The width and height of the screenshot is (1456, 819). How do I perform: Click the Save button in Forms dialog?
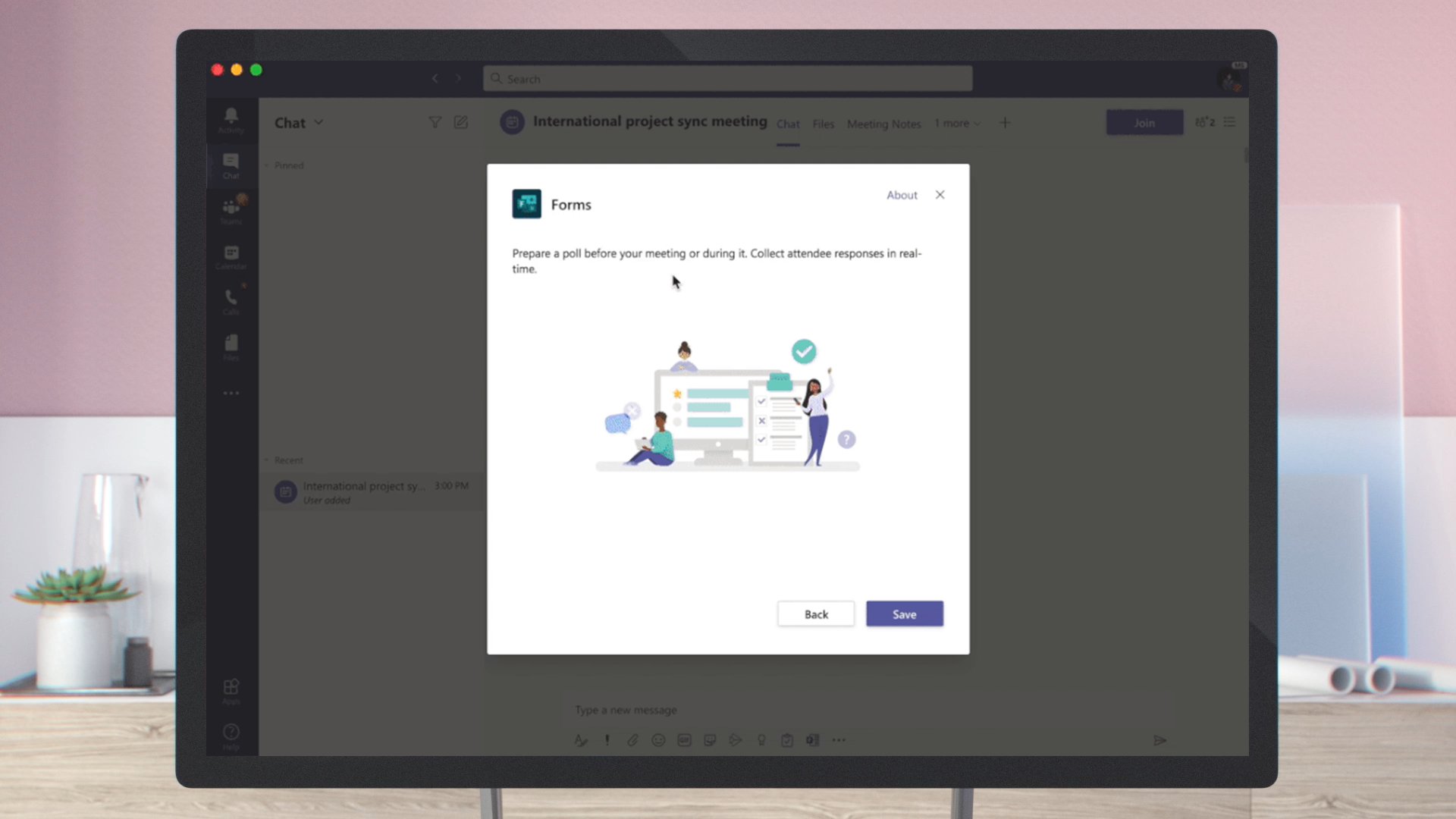point(904,613)
